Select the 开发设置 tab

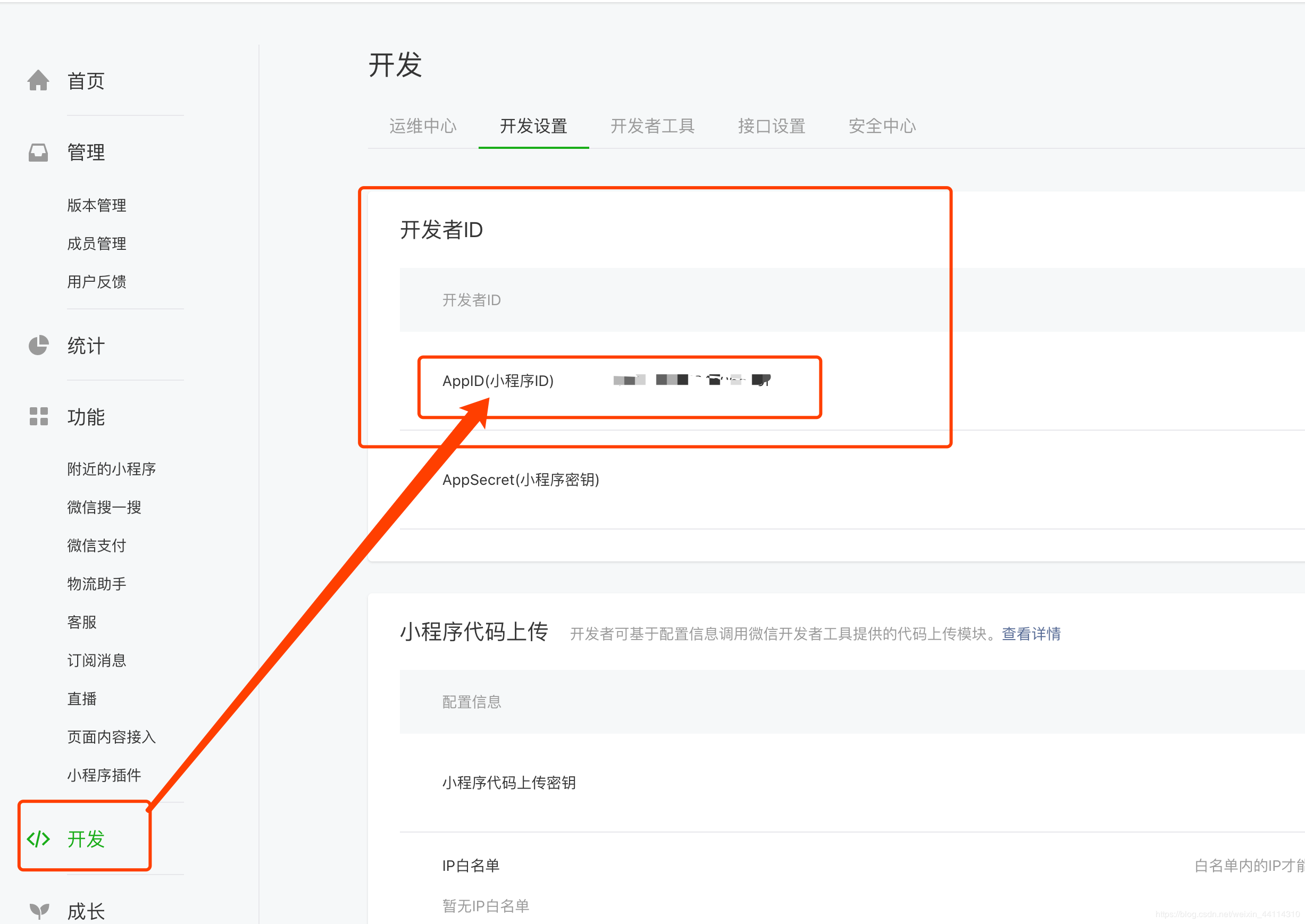click(x=533, y=126)
